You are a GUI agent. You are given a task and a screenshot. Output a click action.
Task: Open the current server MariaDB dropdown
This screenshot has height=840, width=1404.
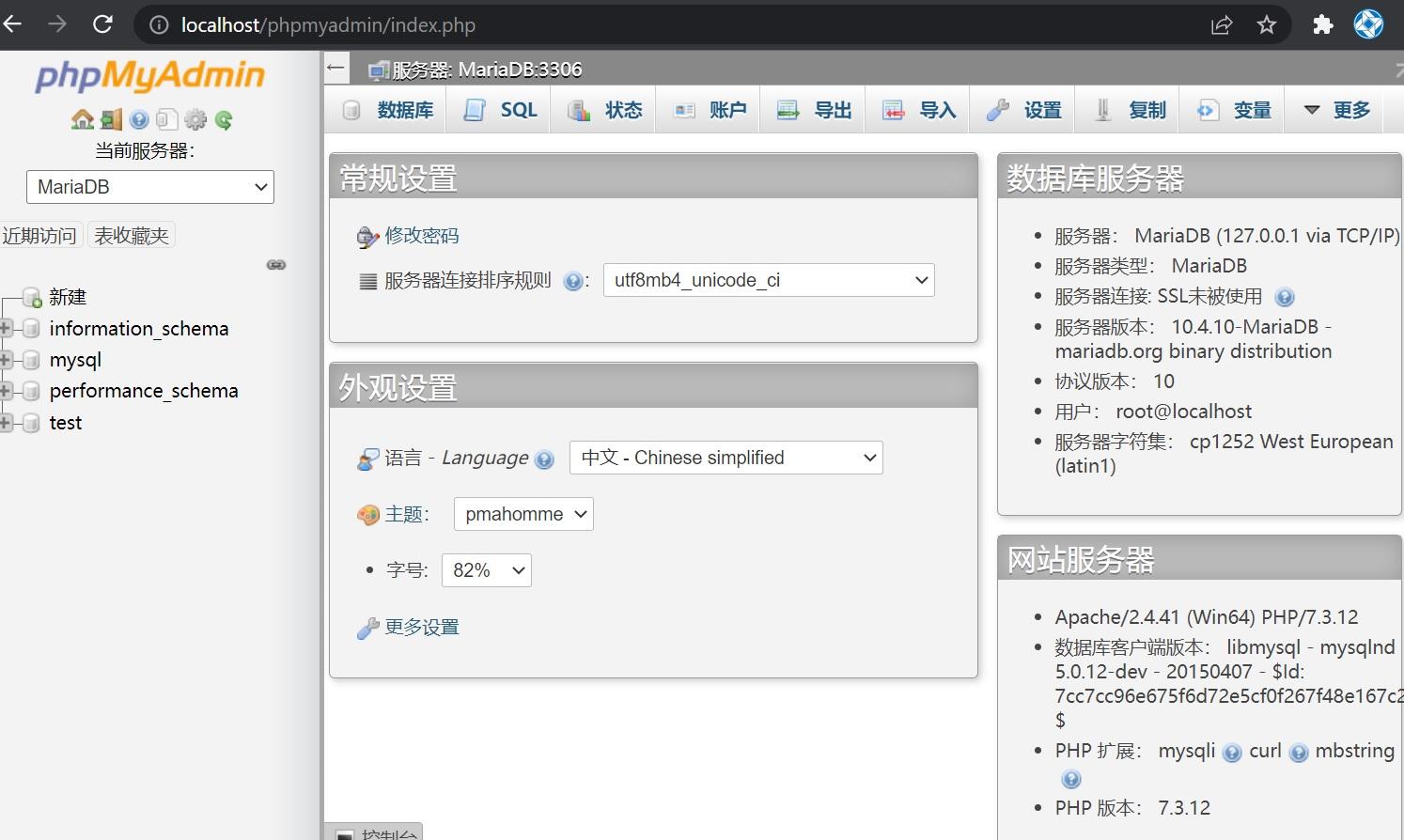click(150, 187)
